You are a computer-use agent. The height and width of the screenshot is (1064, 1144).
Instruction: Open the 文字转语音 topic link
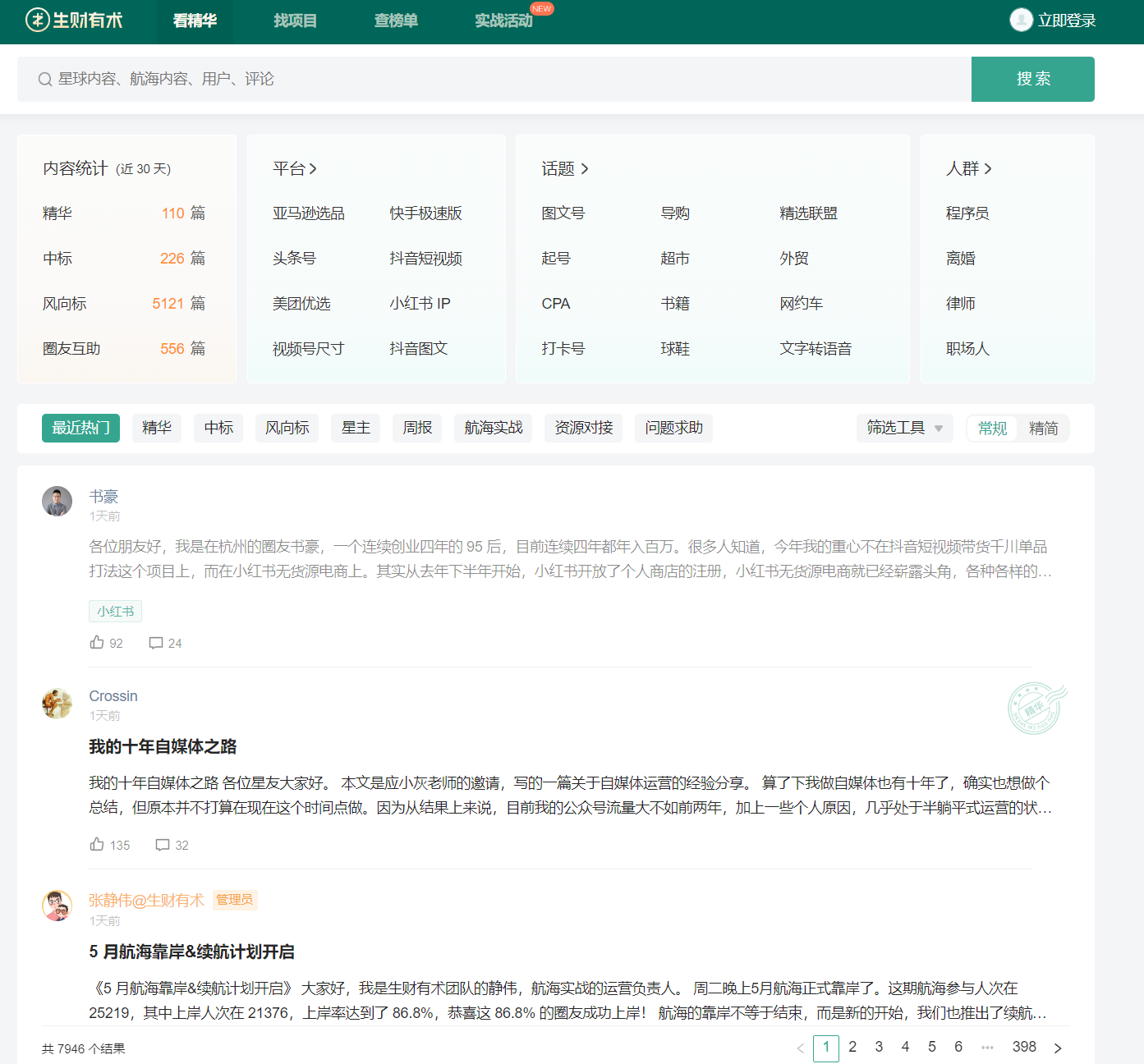(816, 349)
